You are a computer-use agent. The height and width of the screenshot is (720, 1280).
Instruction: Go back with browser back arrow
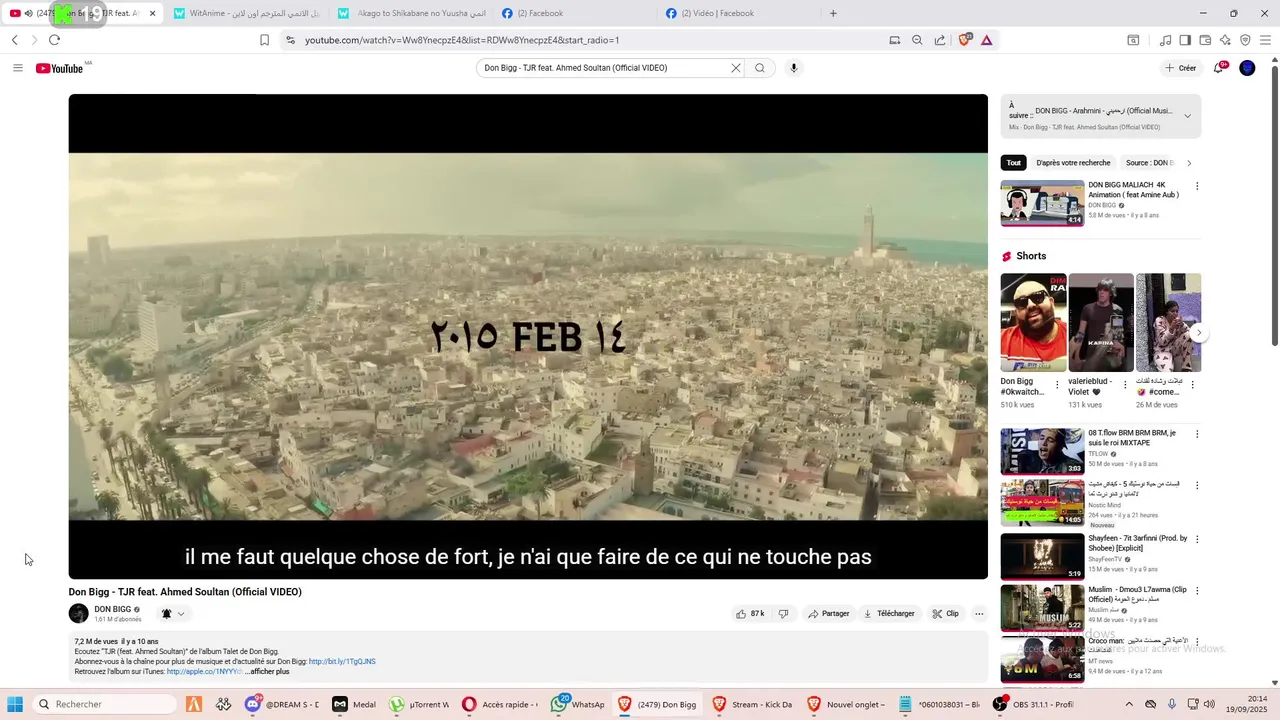(x=14, y=40)
